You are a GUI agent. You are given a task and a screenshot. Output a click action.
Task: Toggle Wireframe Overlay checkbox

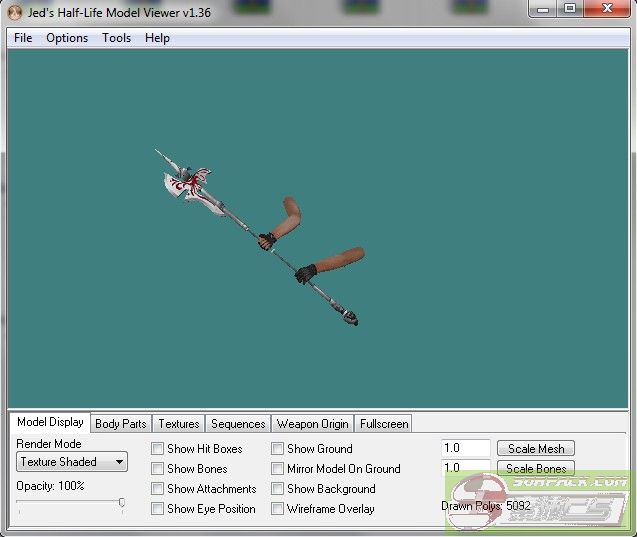(277, 509)
